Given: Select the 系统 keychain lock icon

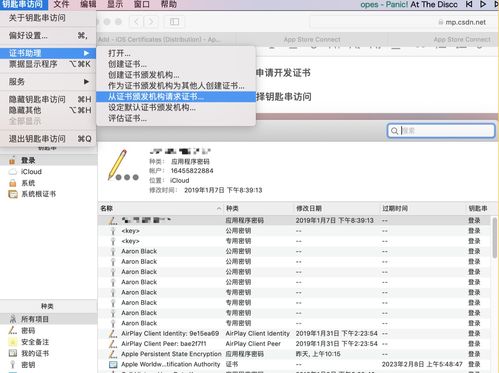Looking at the screenshot, I should tap(13, 183).
